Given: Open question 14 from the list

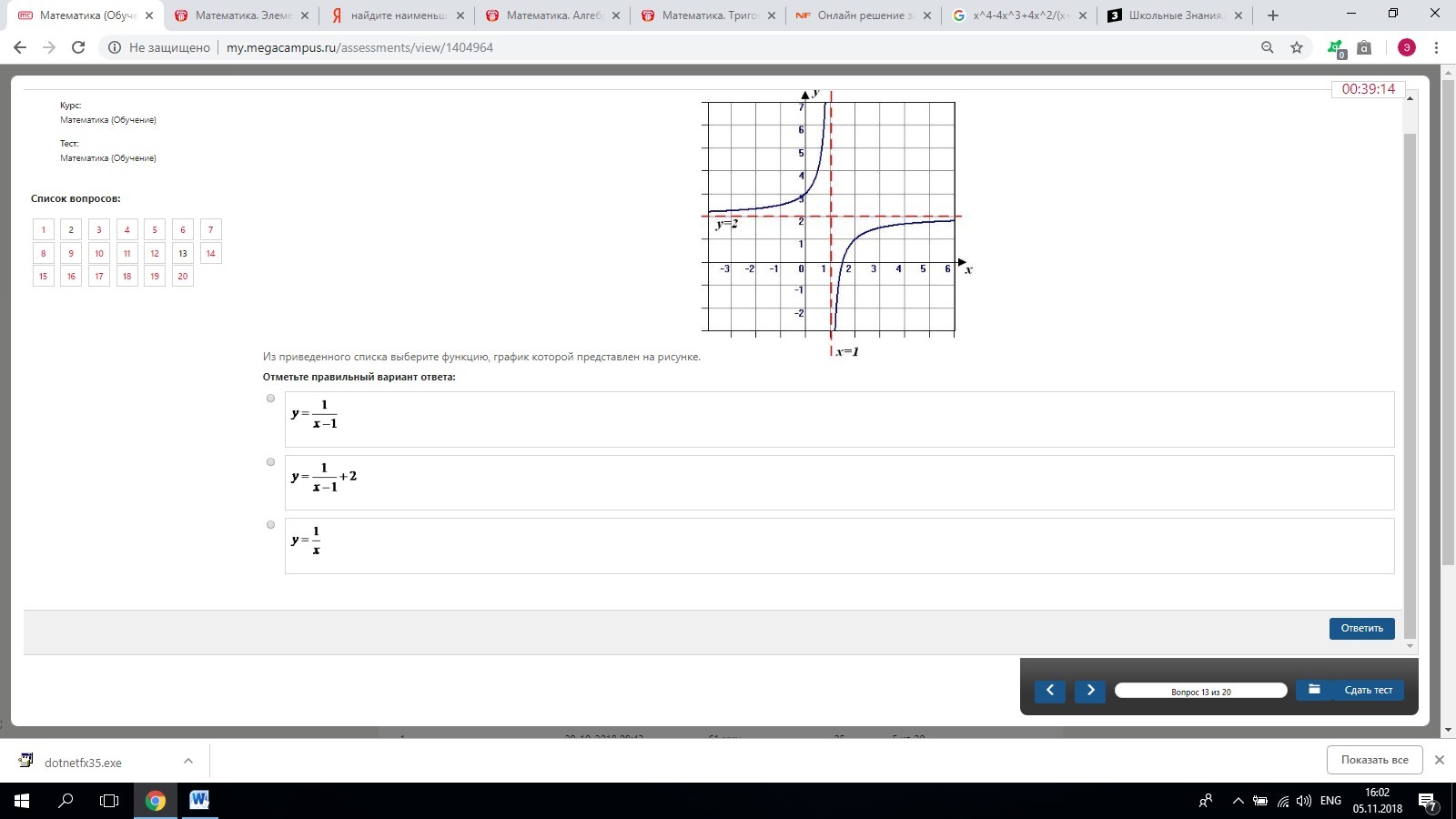Looking at the screenshot, I should 210,253.
